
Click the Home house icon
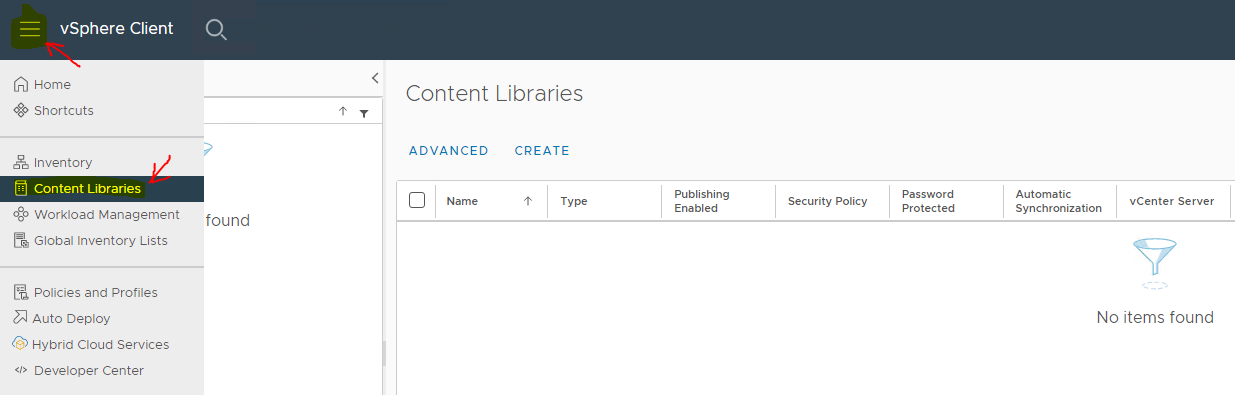tap(21, 85)
